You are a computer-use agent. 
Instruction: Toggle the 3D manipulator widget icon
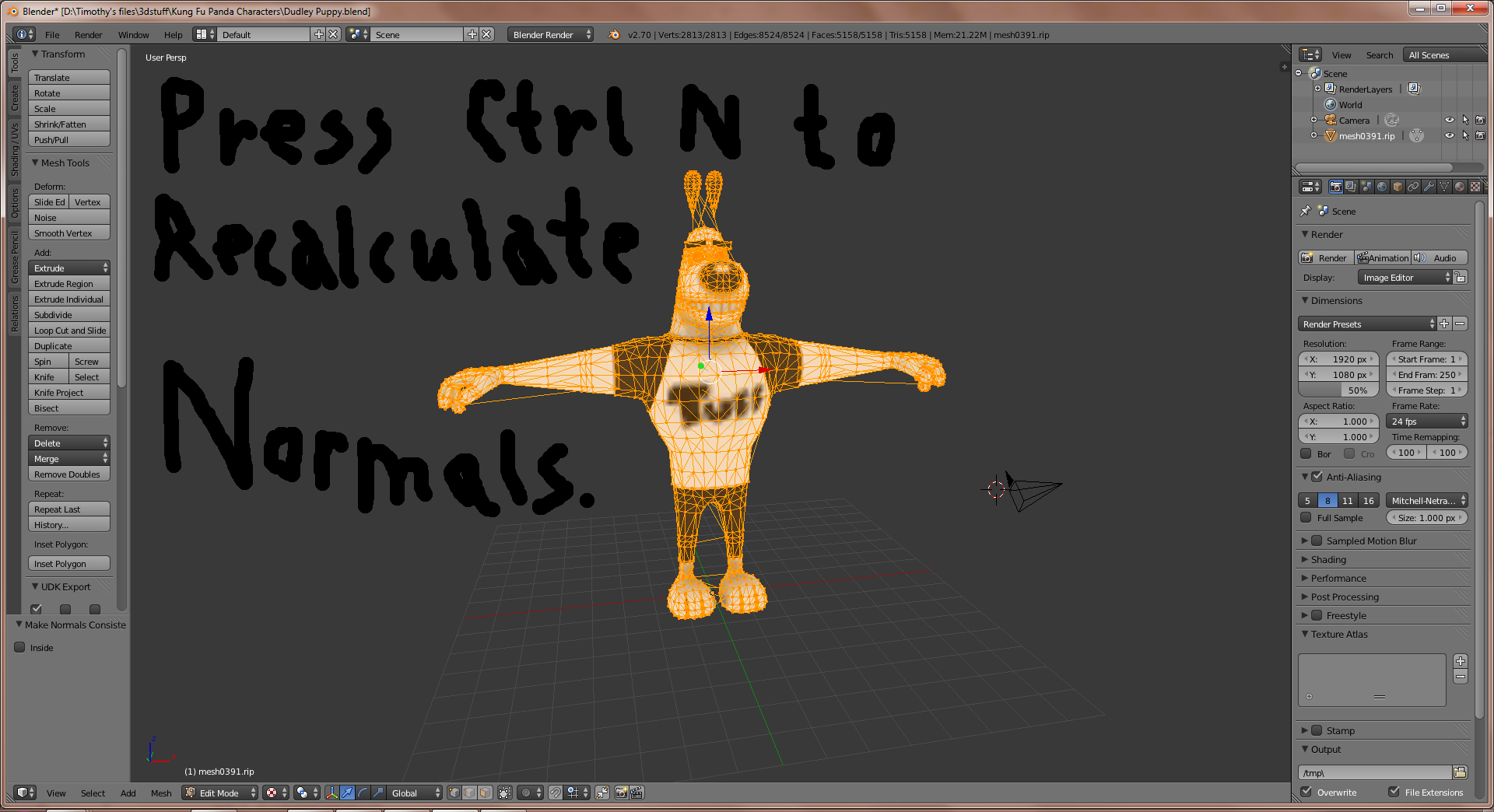coord(332,793)
